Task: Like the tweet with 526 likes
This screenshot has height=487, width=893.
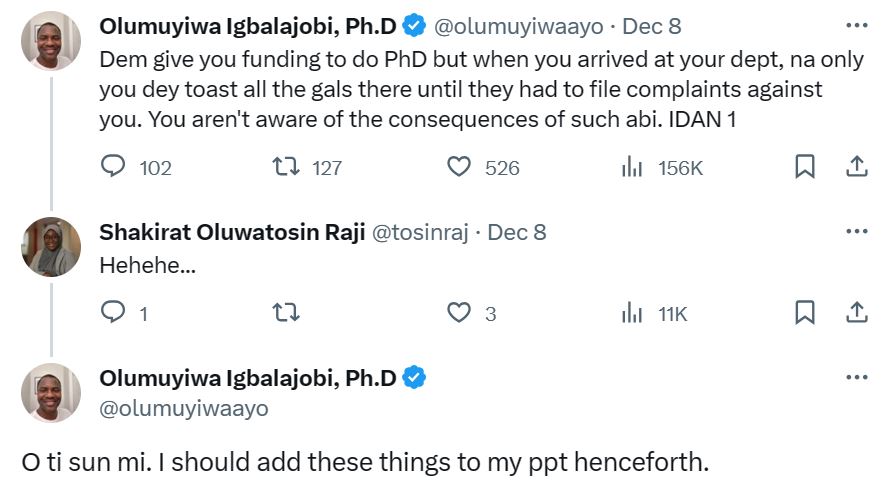Action: click(x=459, y=168)
